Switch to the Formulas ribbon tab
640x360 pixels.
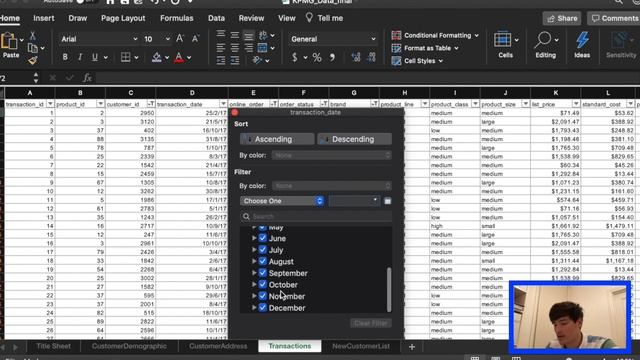pyautogui.click(x=177, y=18)
